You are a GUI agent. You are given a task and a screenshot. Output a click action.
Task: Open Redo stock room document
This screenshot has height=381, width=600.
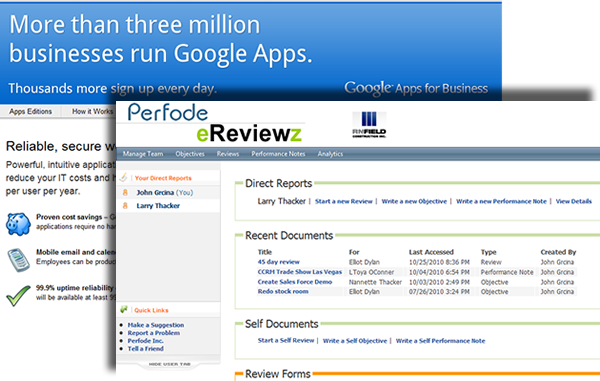[x=283, y=291]
